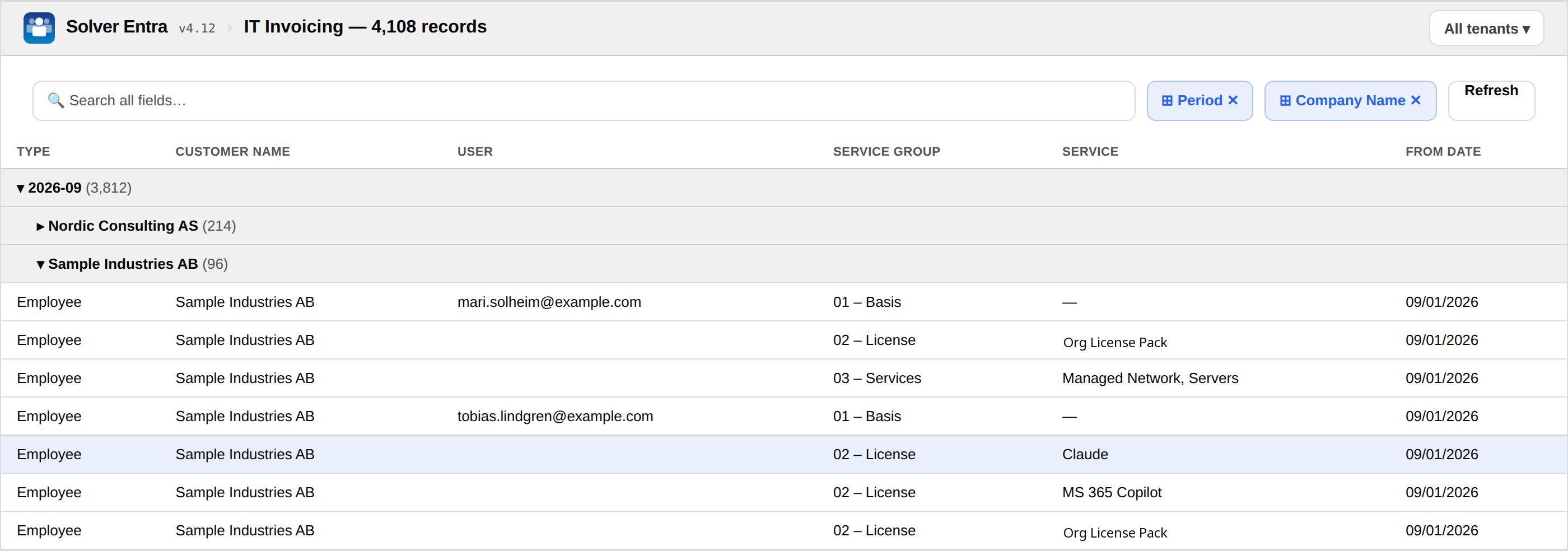Sort by the FROM DATE column header

pyautogui.click(x=1443, y=152)
